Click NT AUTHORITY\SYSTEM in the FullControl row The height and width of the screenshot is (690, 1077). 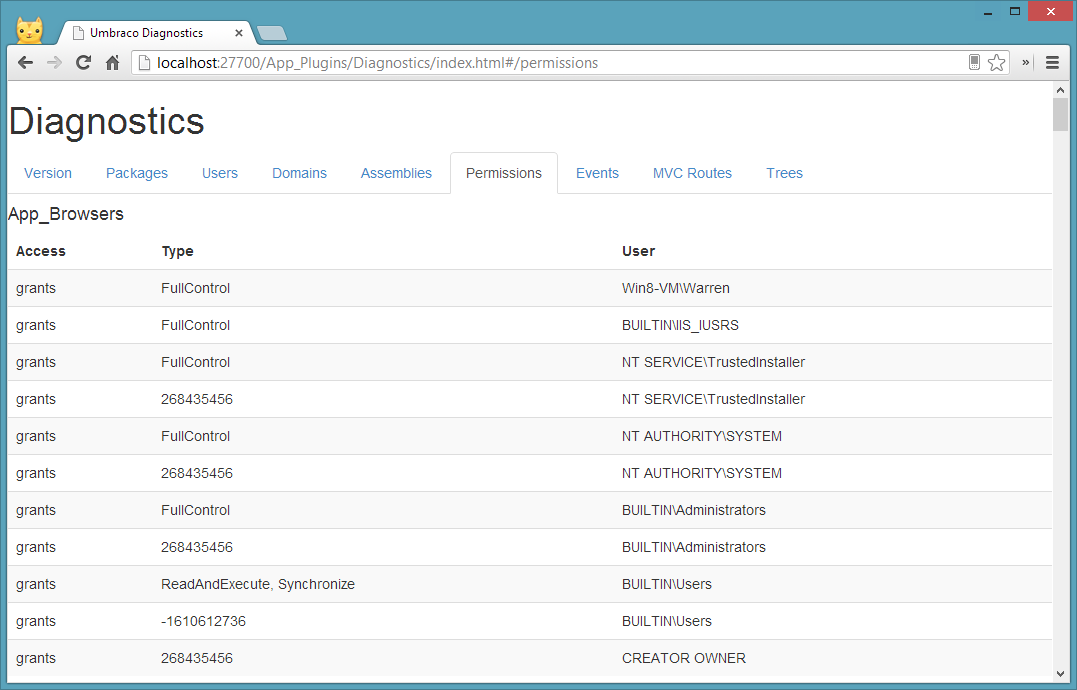coord(702,437)
